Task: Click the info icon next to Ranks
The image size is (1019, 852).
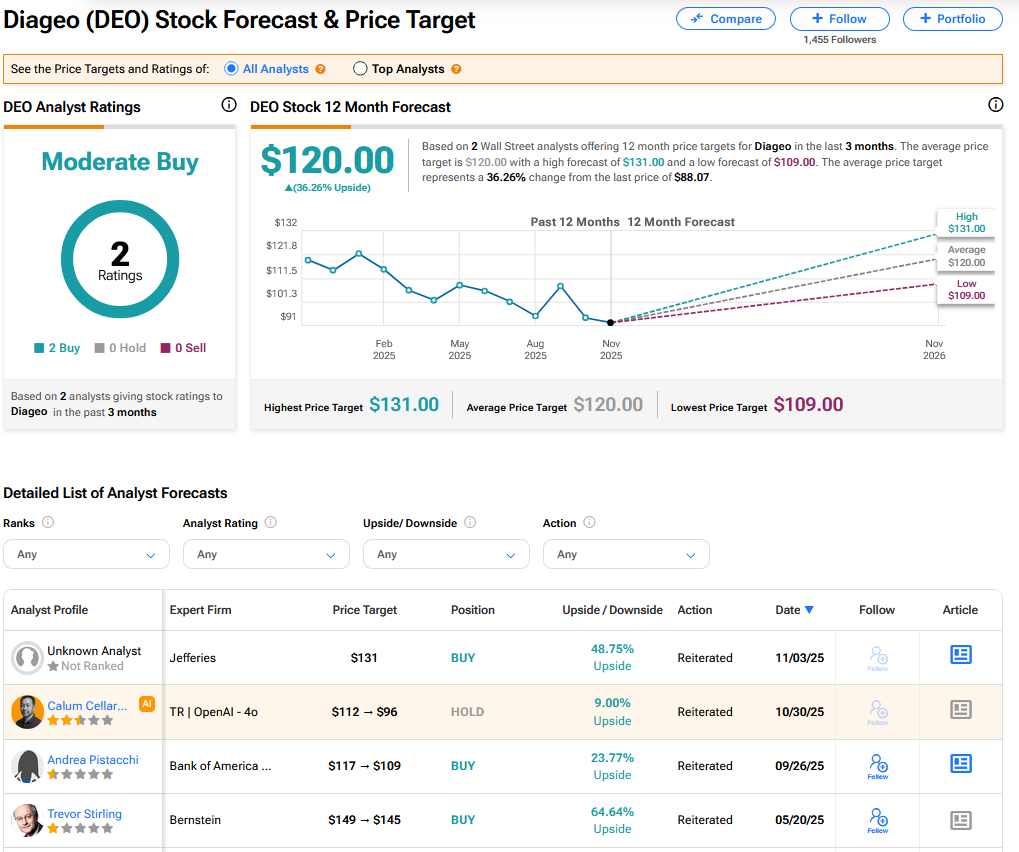Action: (x=48, y=522)
